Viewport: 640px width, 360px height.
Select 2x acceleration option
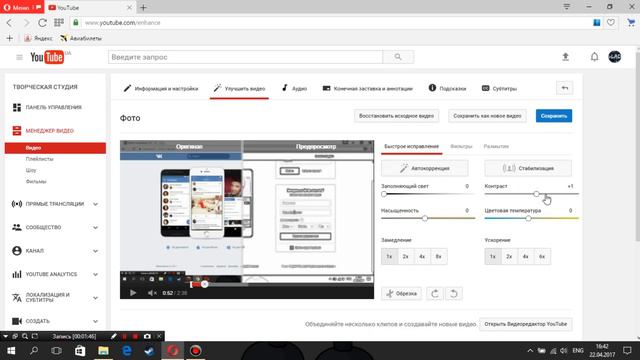point(509,256)
